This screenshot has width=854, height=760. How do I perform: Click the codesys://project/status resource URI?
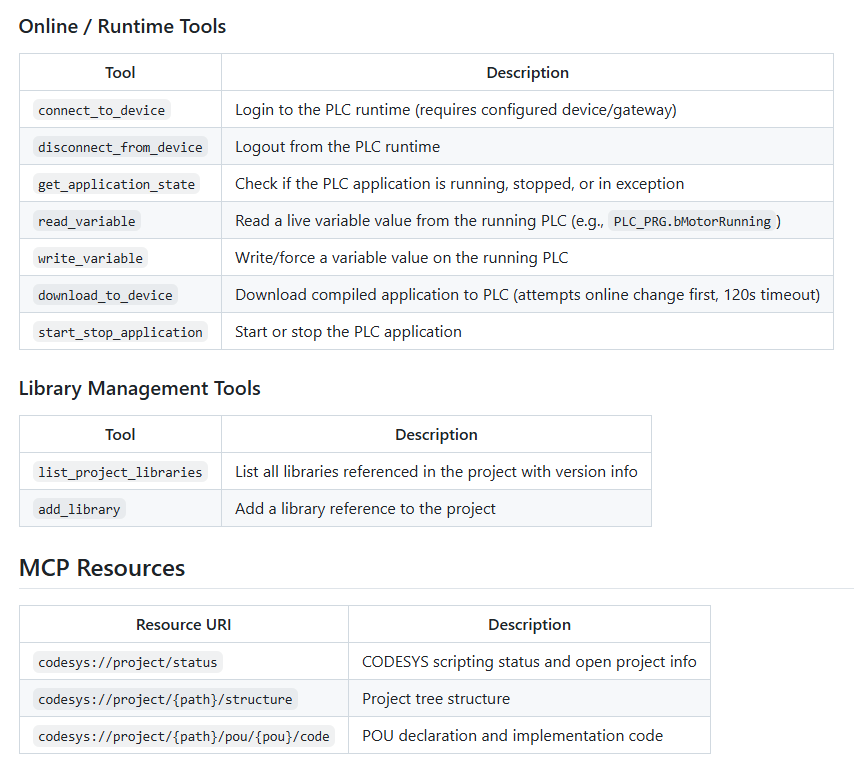(127, 662)
